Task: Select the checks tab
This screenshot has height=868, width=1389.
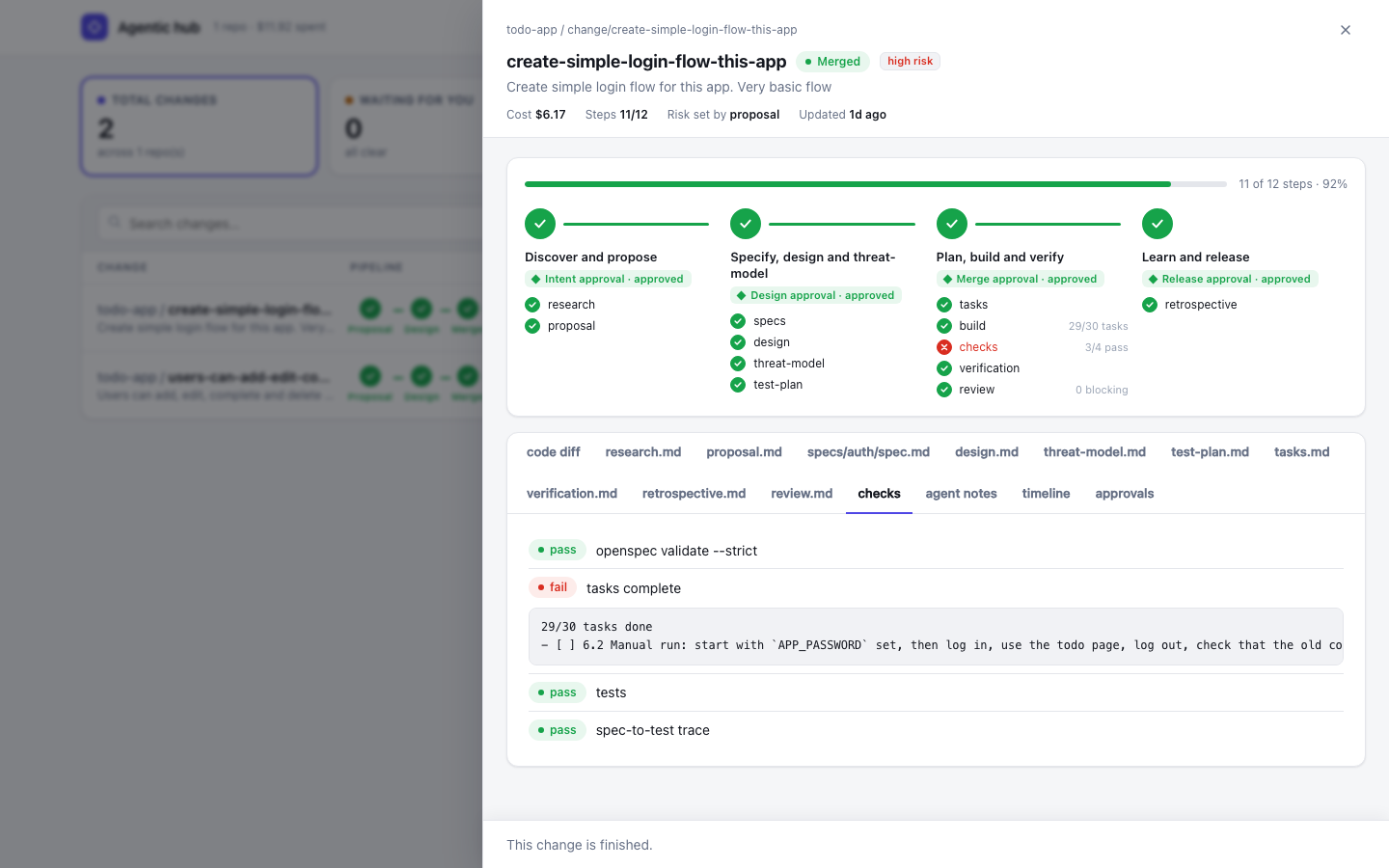Action: [x=879, y=493]
